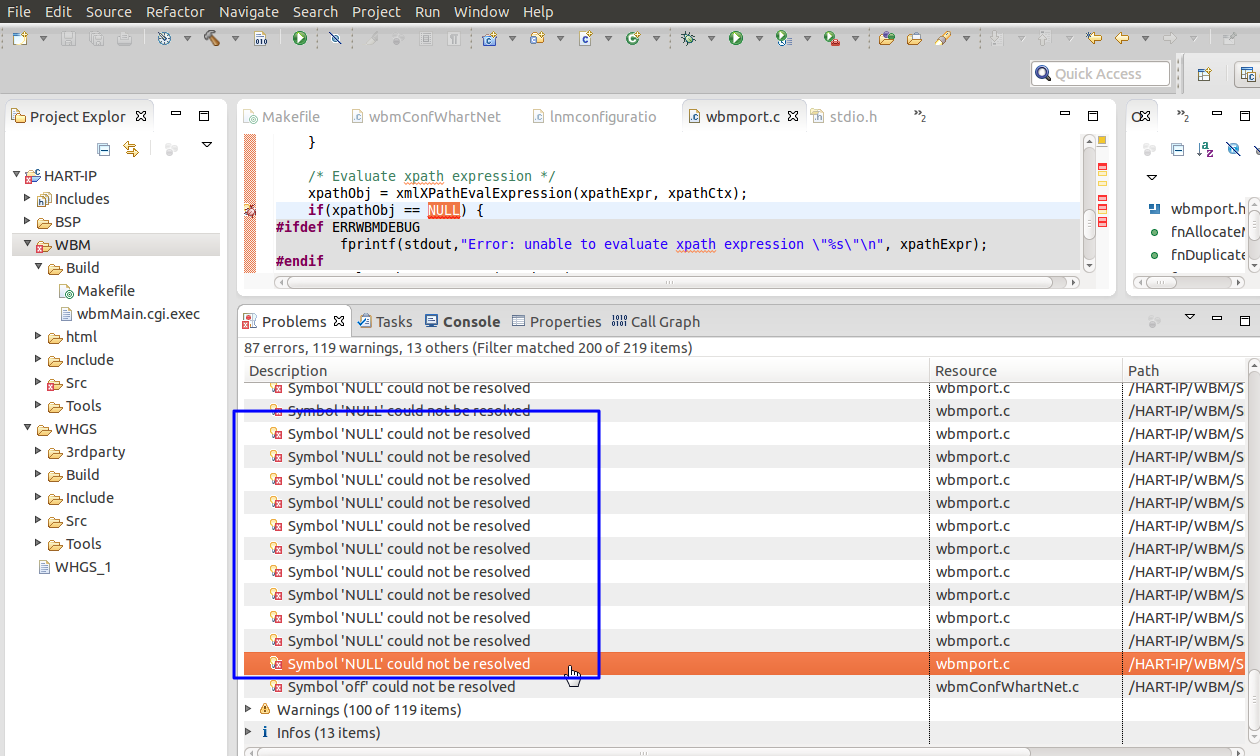
Task: Expand the Infos group
Action: pos(249,732)
